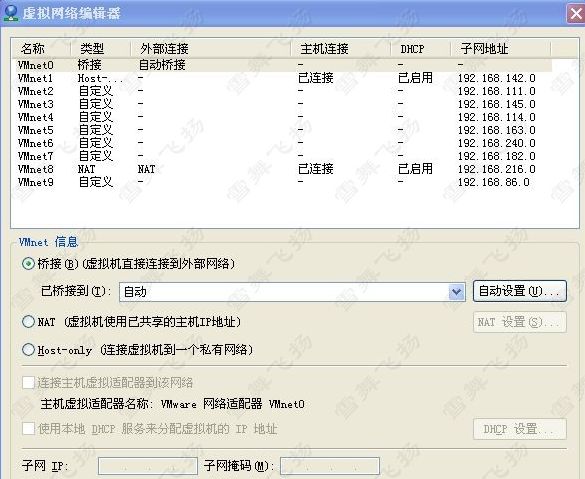
Task: Select the VMnet2 row
Action: (282, 91)
